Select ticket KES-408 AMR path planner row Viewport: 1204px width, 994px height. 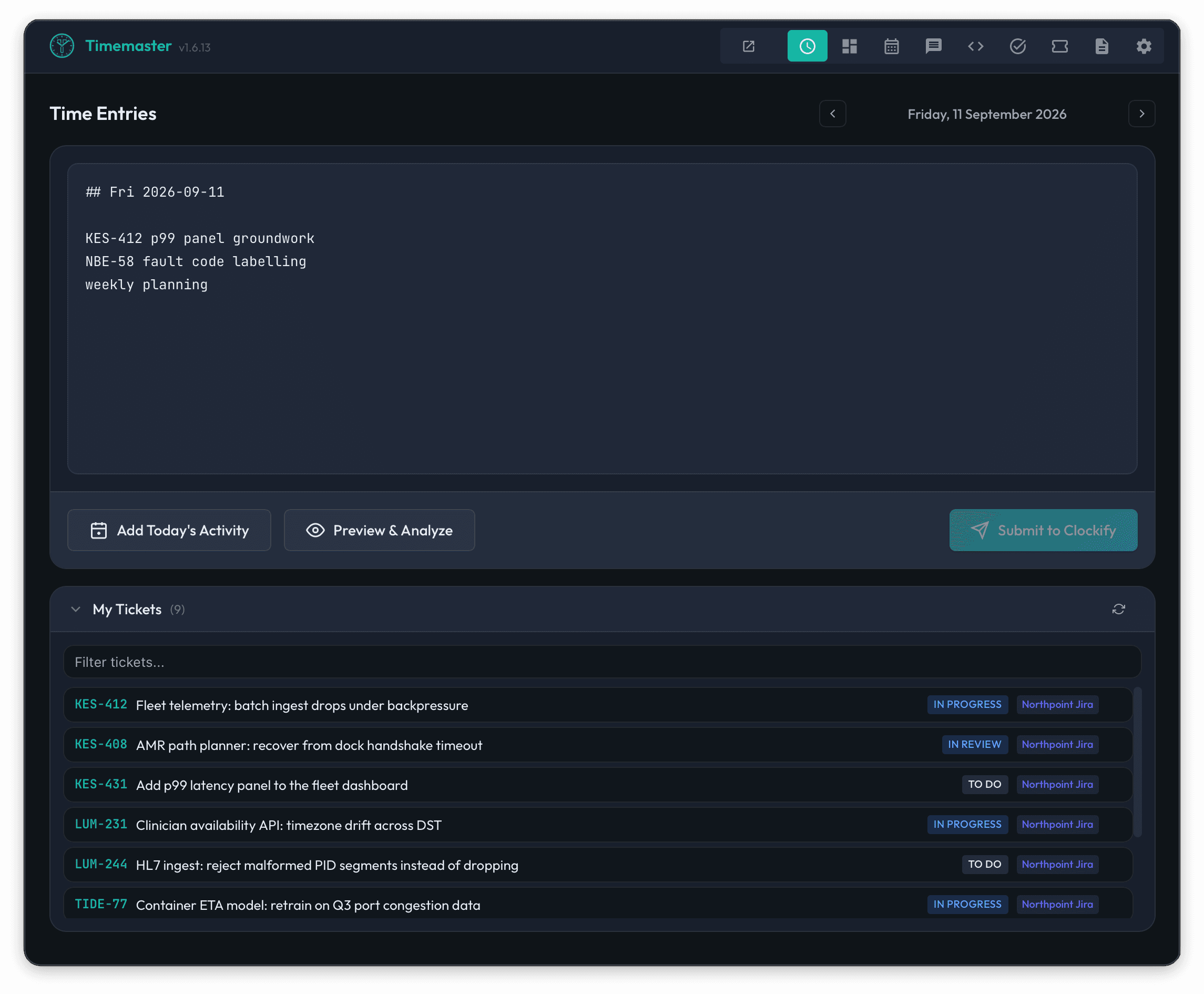598,745
